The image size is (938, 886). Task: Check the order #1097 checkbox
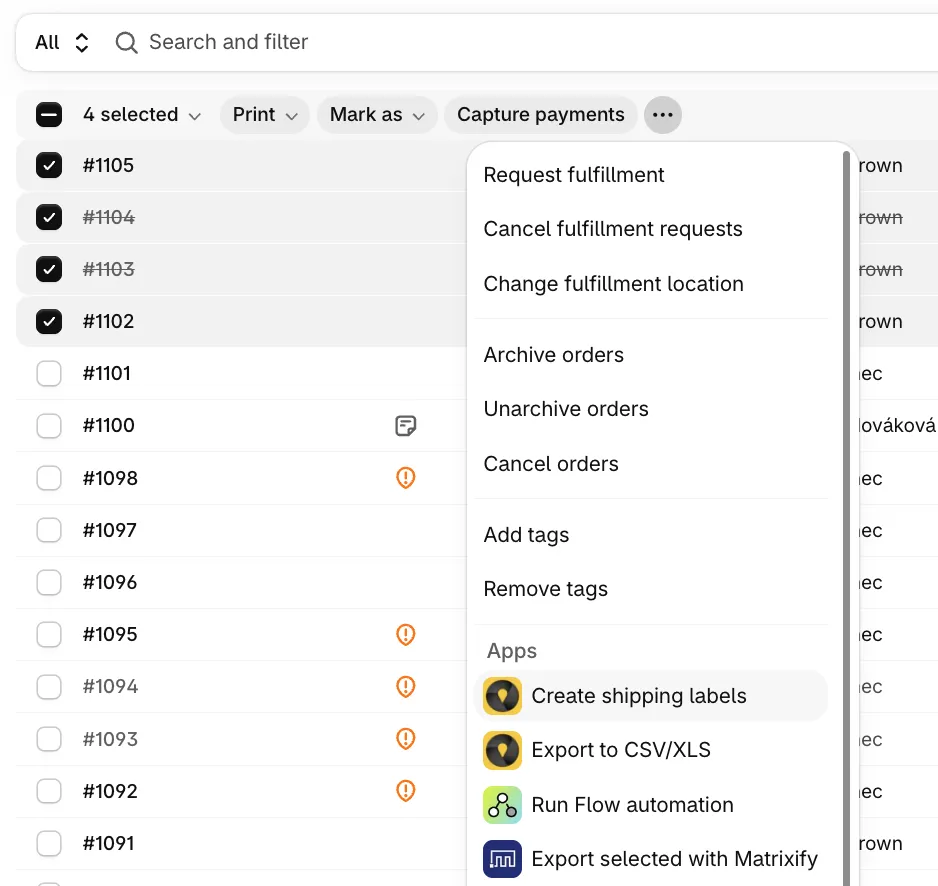point(48,530)
